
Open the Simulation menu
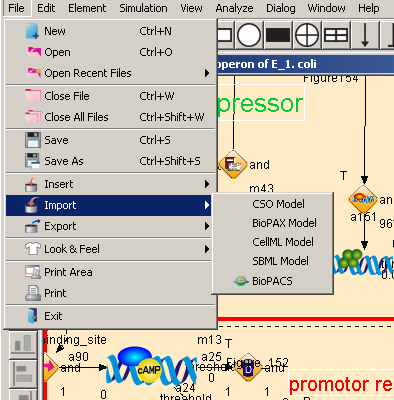tap(143, 8)
